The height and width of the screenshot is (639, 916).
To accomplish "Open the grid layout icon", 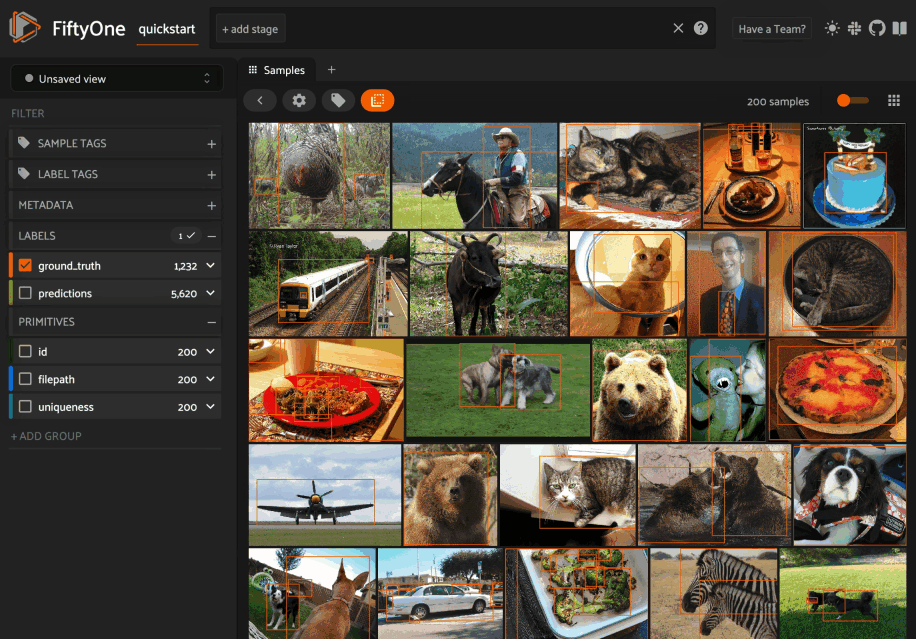I will [x=894, y=100].
